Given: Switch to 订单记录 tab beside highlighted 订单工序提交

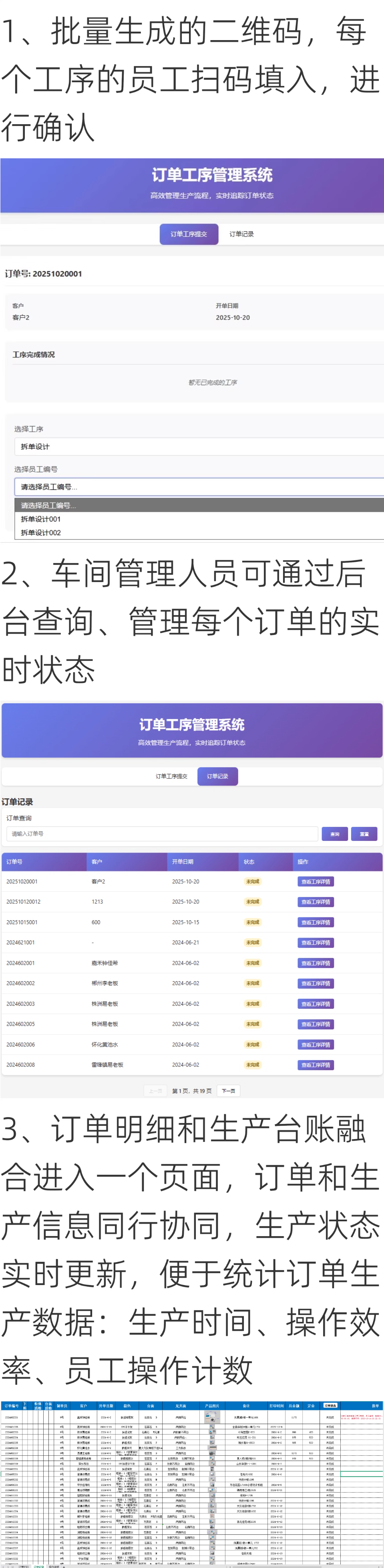Looking at the screenshot, I should coord(241,234).
